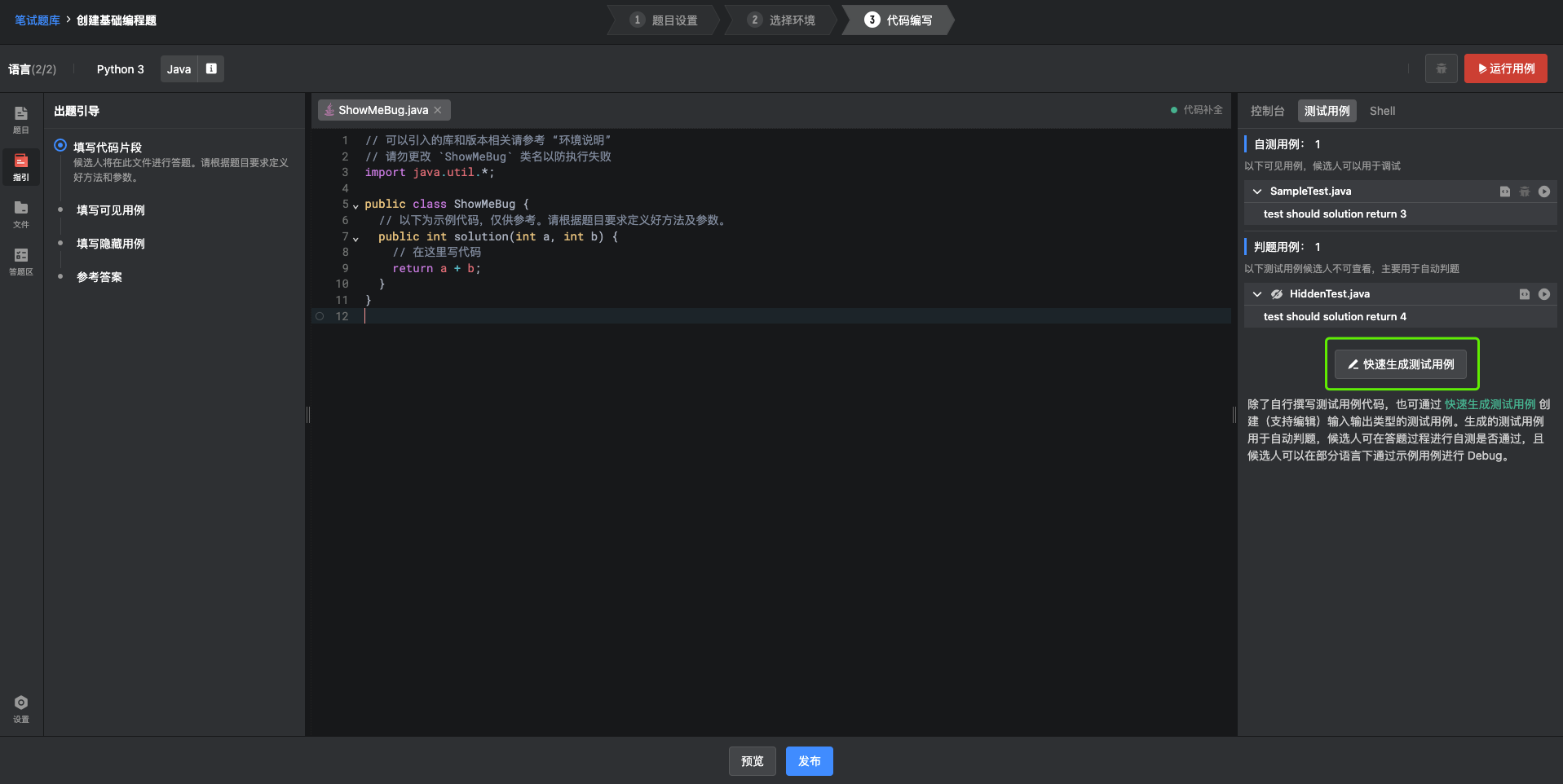Select the 填写隐藏用例 guide step
Viewport: 1563px width, 784px height.
click(111, 244)
